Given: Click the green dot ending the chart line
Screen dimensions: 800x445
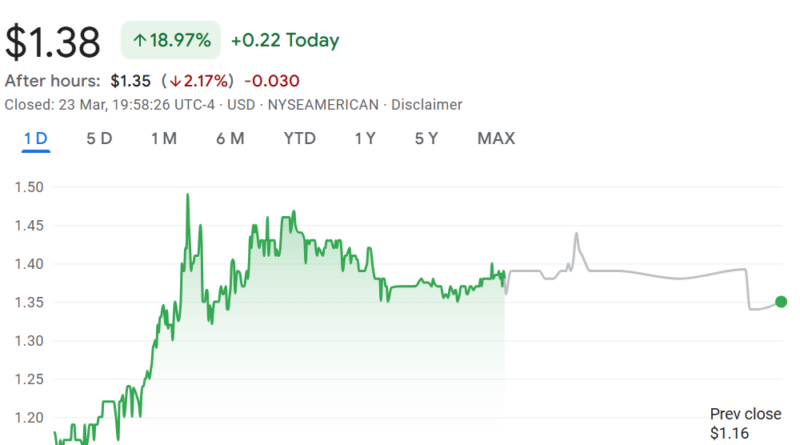Looking at the screenshot, I should pos(781,301).
